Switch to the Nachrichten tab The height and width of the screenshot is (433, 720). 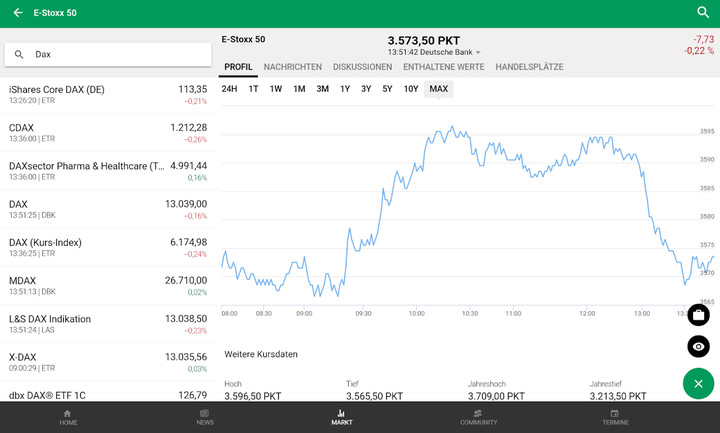[x=292, y=67]
